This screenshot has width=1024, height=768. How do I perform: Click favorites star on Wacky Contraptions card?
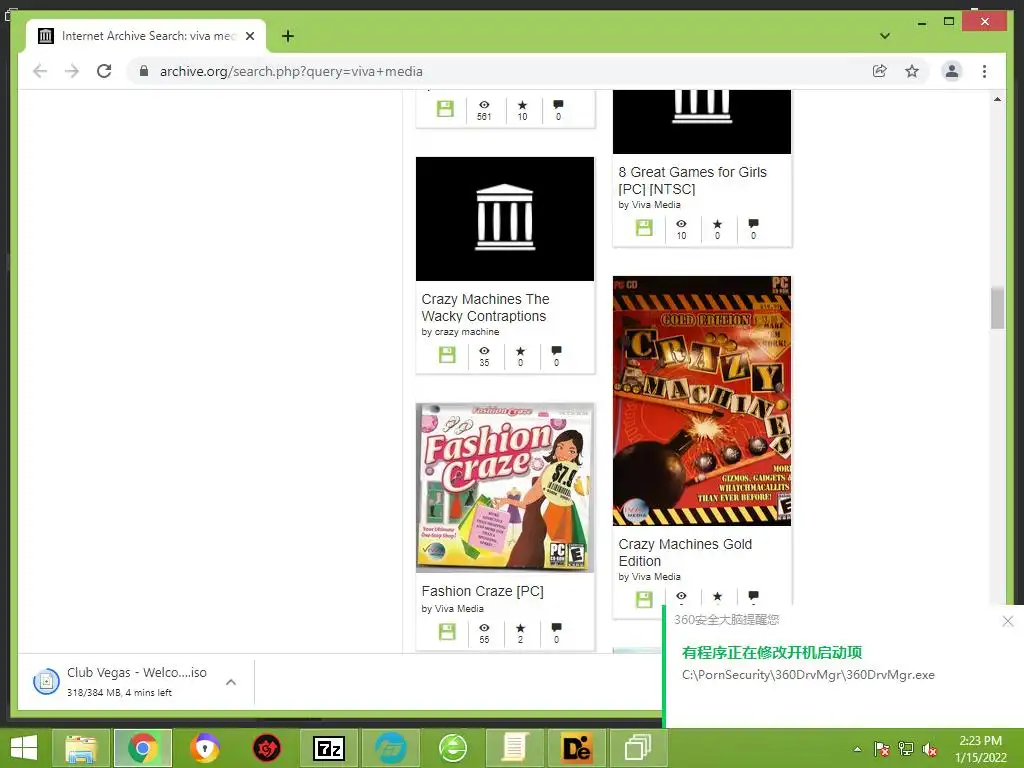click(520, 351)
